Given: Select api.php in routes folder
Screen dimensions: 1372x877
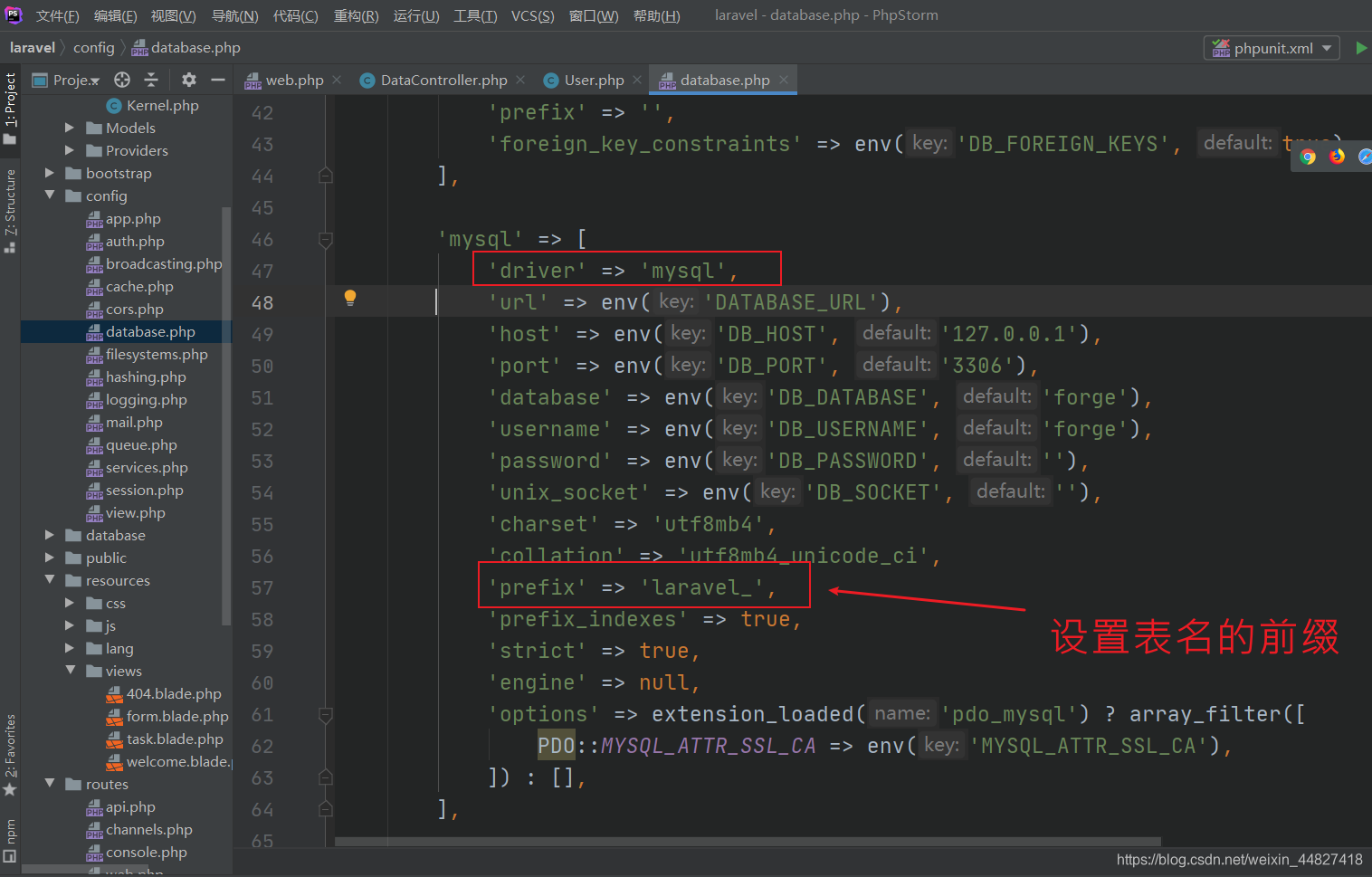Looking at the screenshot, I should [120, 806].
